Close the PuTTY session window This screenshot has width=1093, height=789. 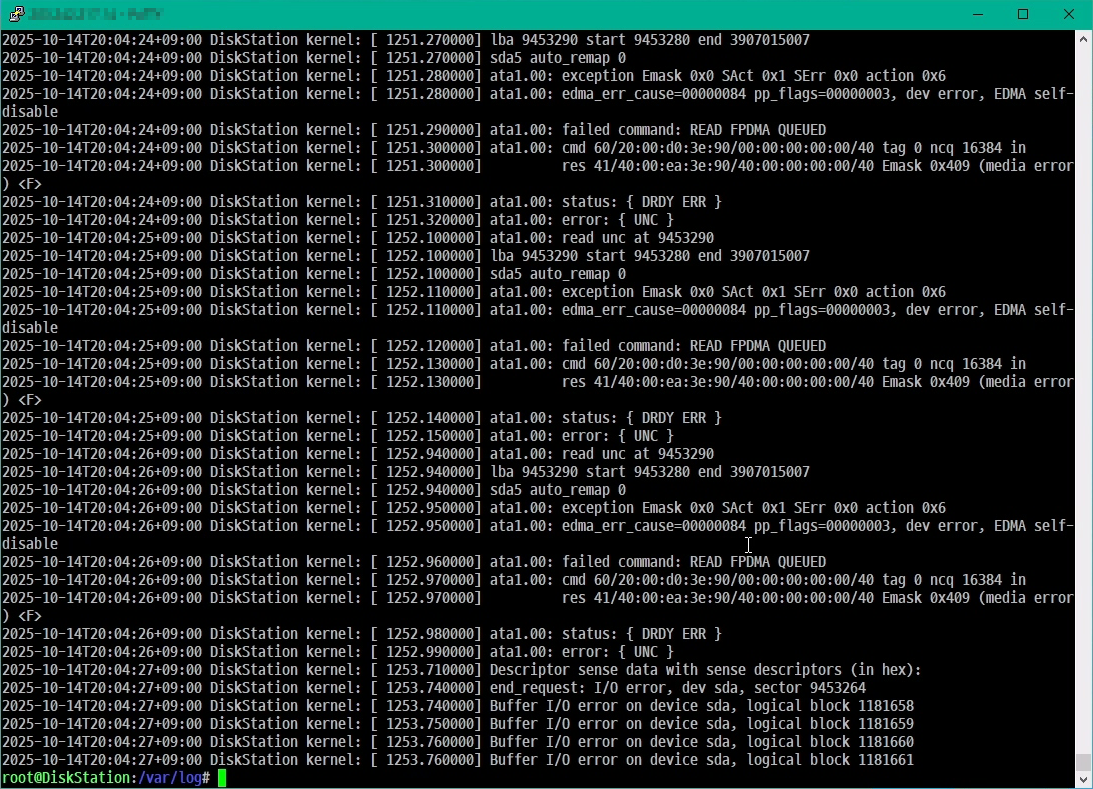(1069, 14)
